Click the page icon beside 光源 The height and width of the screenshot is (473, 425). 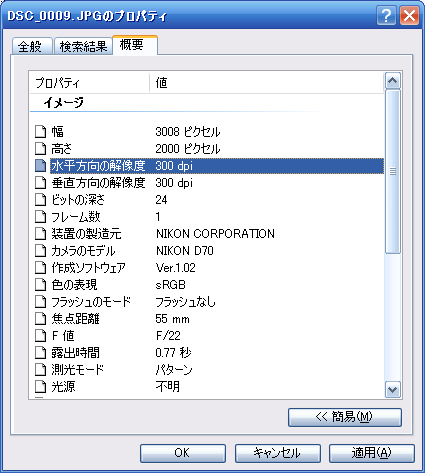(40, 387)
